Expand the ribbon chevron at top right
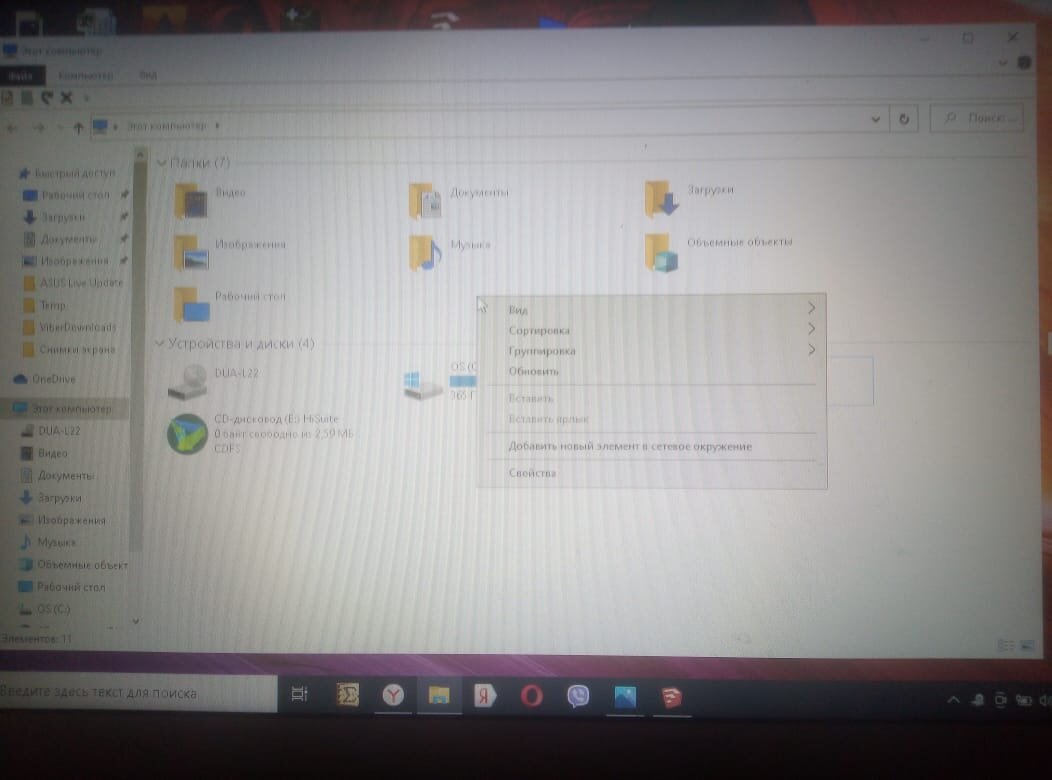The image size is (1052, 780). (x=1002, y=63)
